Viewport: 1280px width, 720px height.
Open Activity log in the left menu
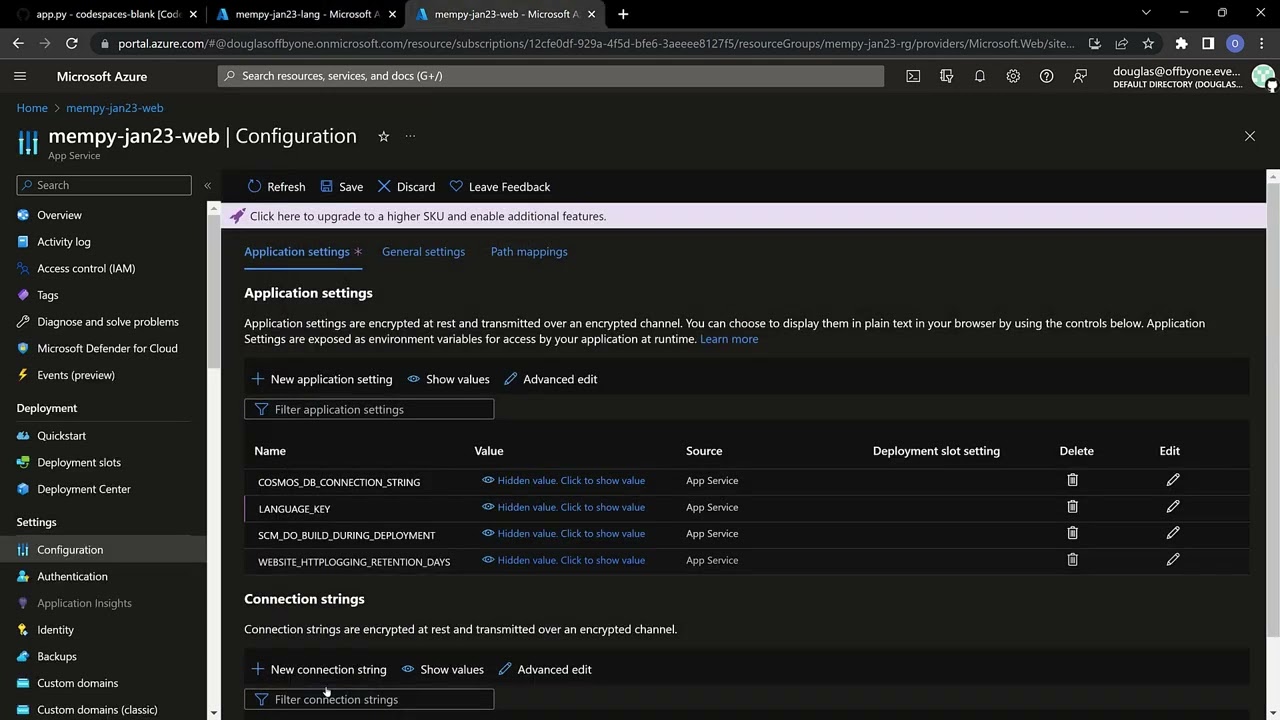pyautogui.click(x=64, y=242)
